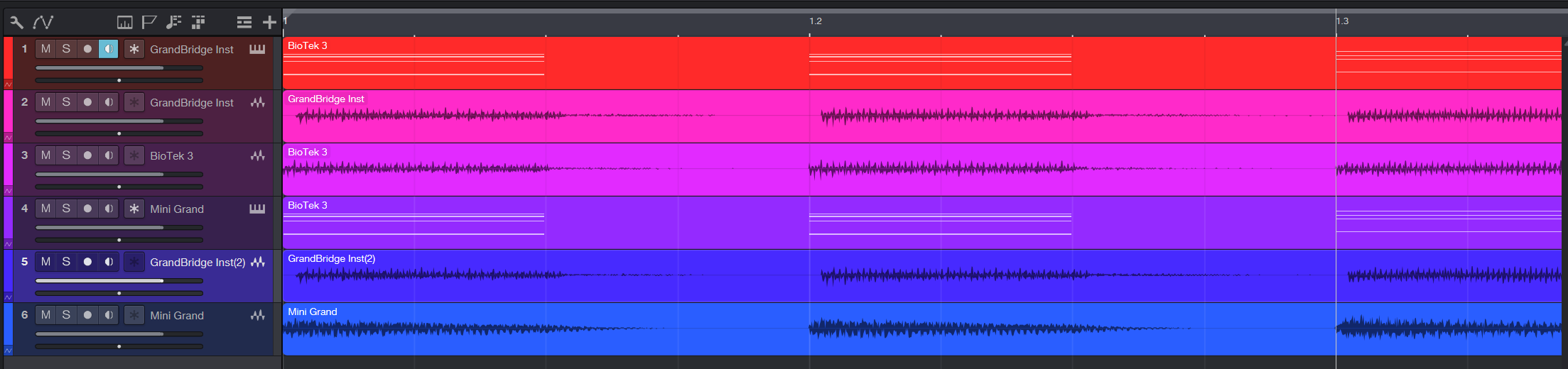Select the GrandBridge Inst(2) audio clip
1568x369 pixels.
coord(922,276)
